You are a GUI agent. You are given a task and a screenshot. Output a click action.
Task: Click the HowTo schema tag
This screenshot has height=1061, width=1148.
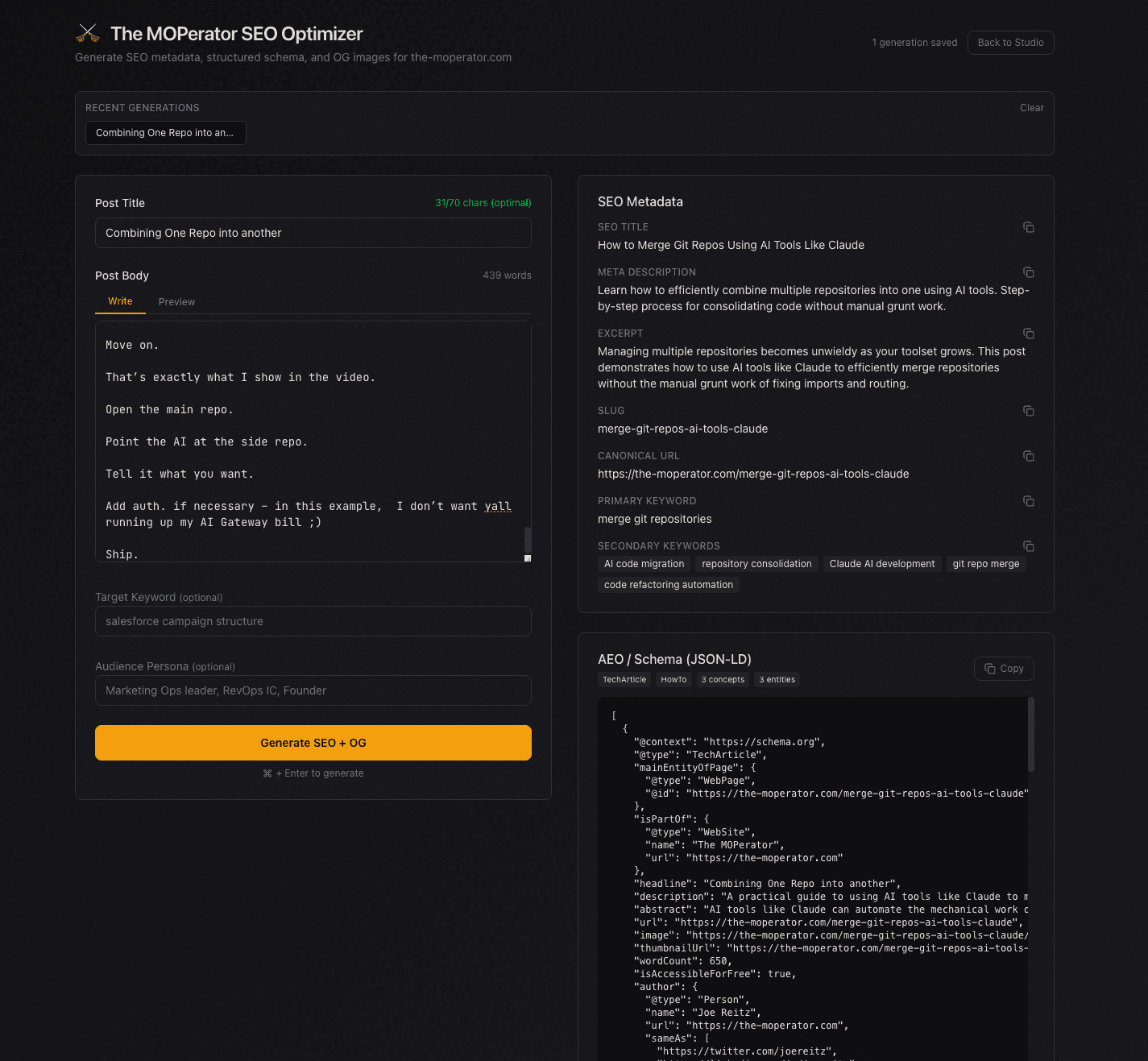(x=673, y=680)
